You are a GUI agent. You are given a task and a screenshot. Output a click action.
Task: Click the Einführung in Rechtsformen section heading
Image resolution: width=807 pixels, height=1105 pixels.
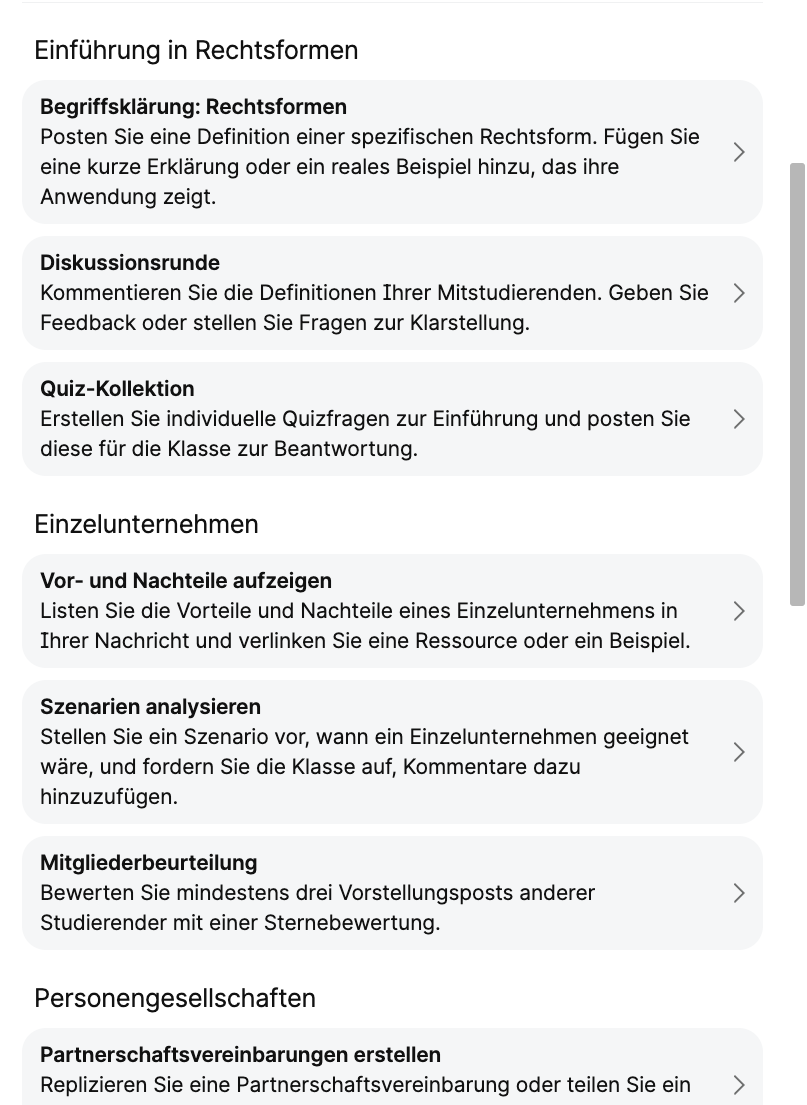pos(196,50)
